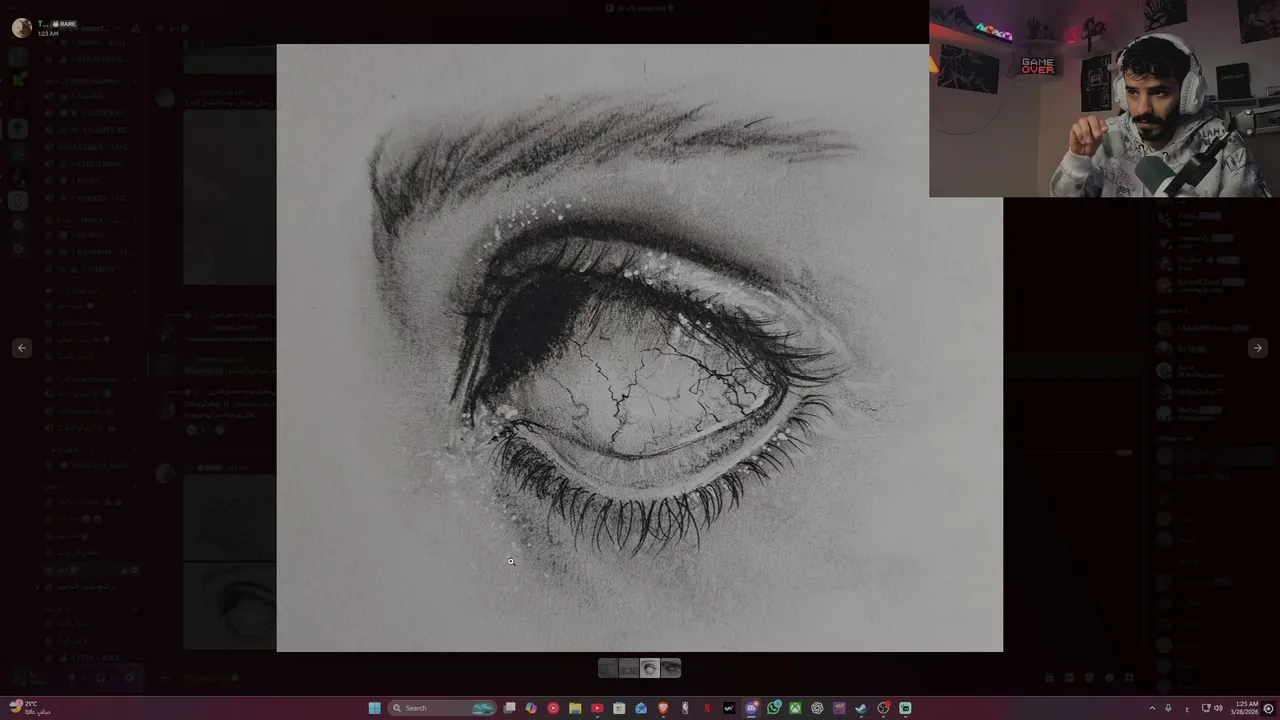
Task: Open File Explorer from the taskbar
Action: (575, 708)
